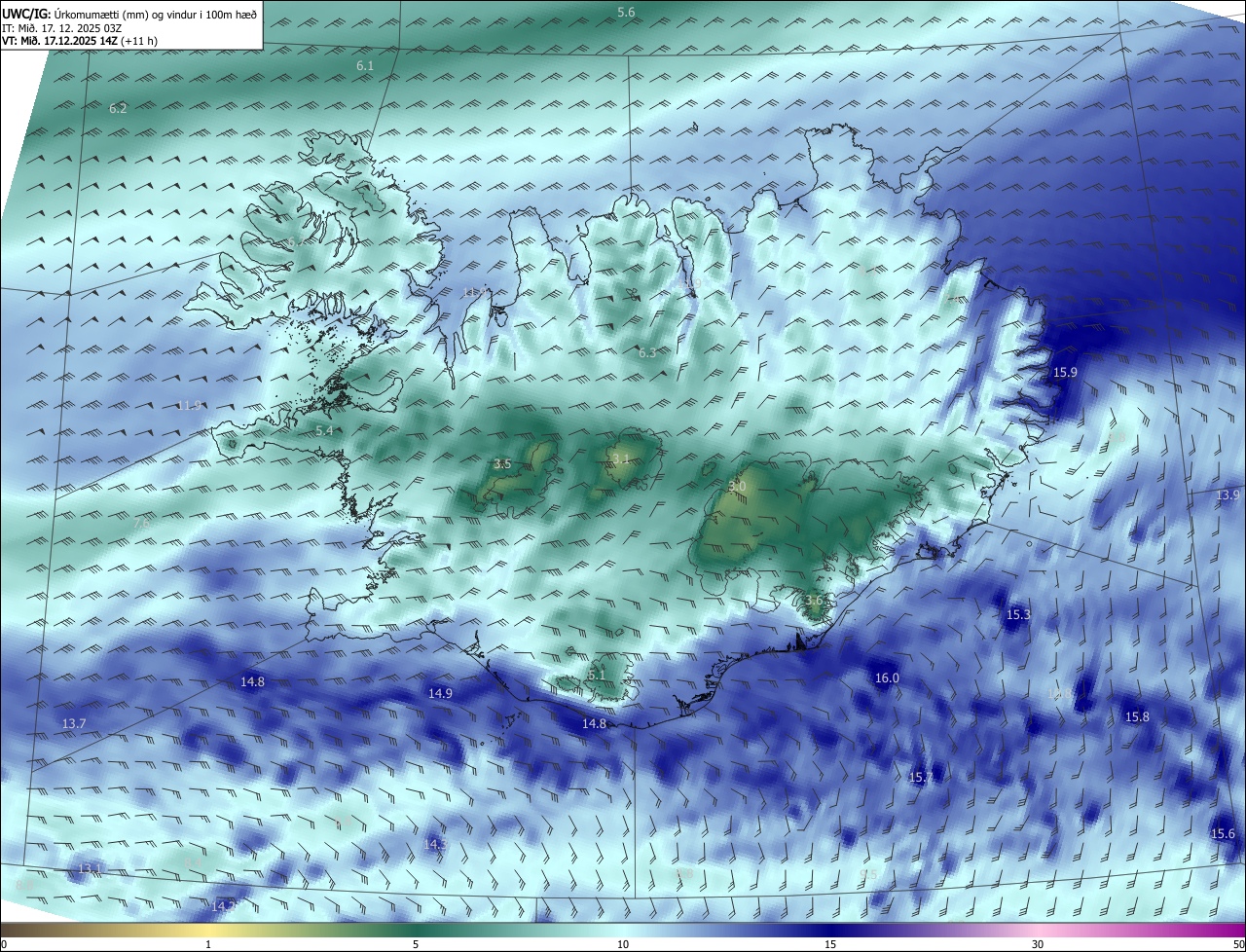Click the 3.5 value label
The image size is (1246, 952).
[502, 463]
